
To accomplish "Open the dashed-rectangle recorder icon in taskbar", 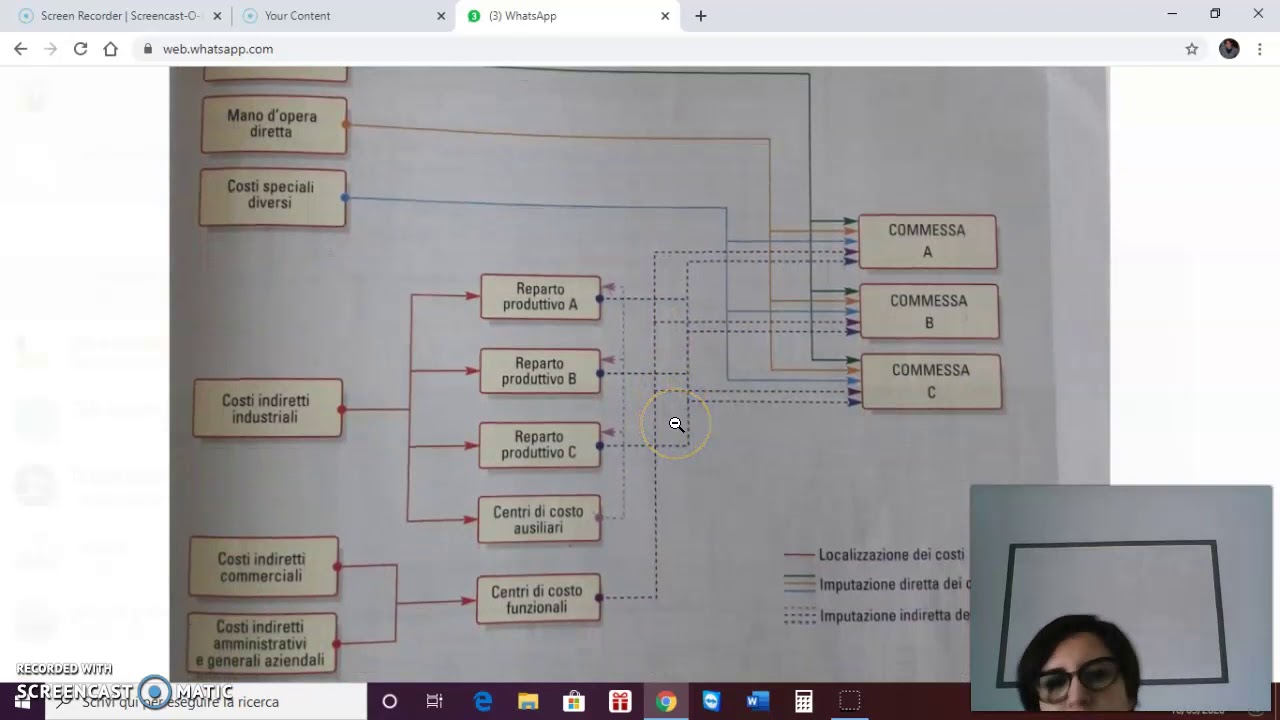I will coord(849,702).
